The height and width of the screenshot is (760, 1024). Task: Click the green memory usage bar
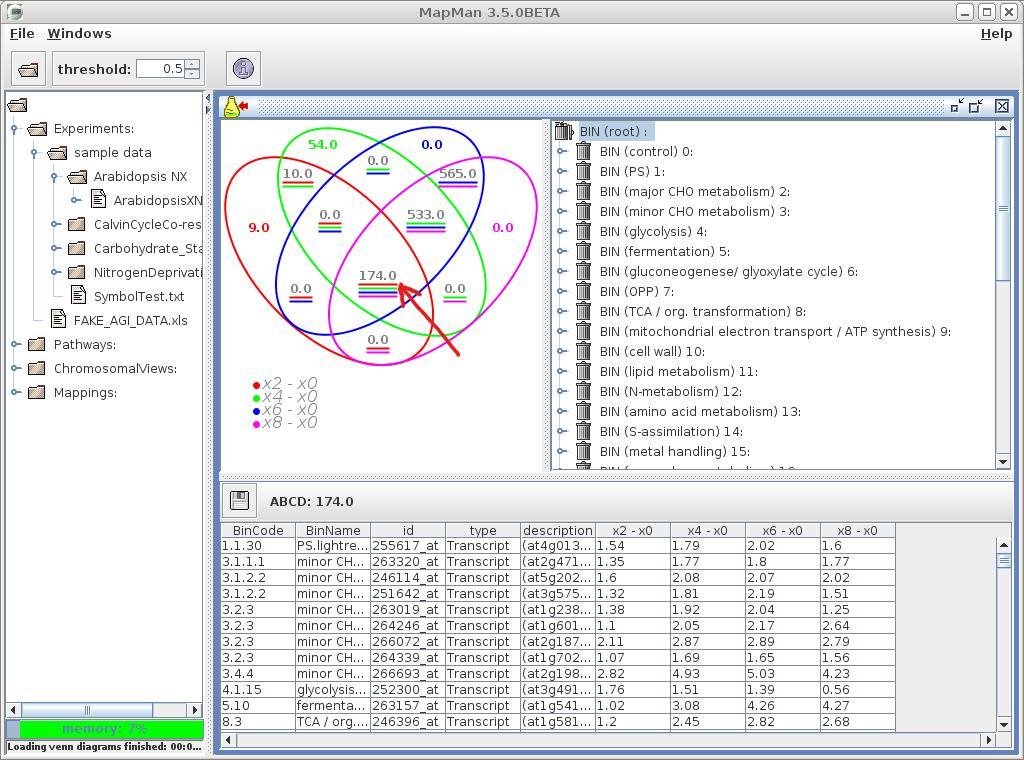[104, 729]
